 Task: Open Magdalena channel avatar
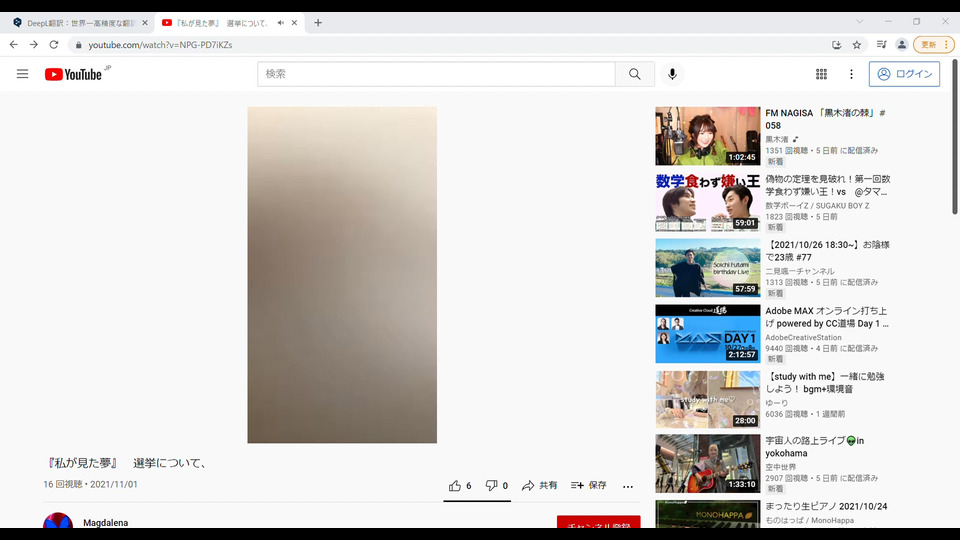click(x=58, y=521)
